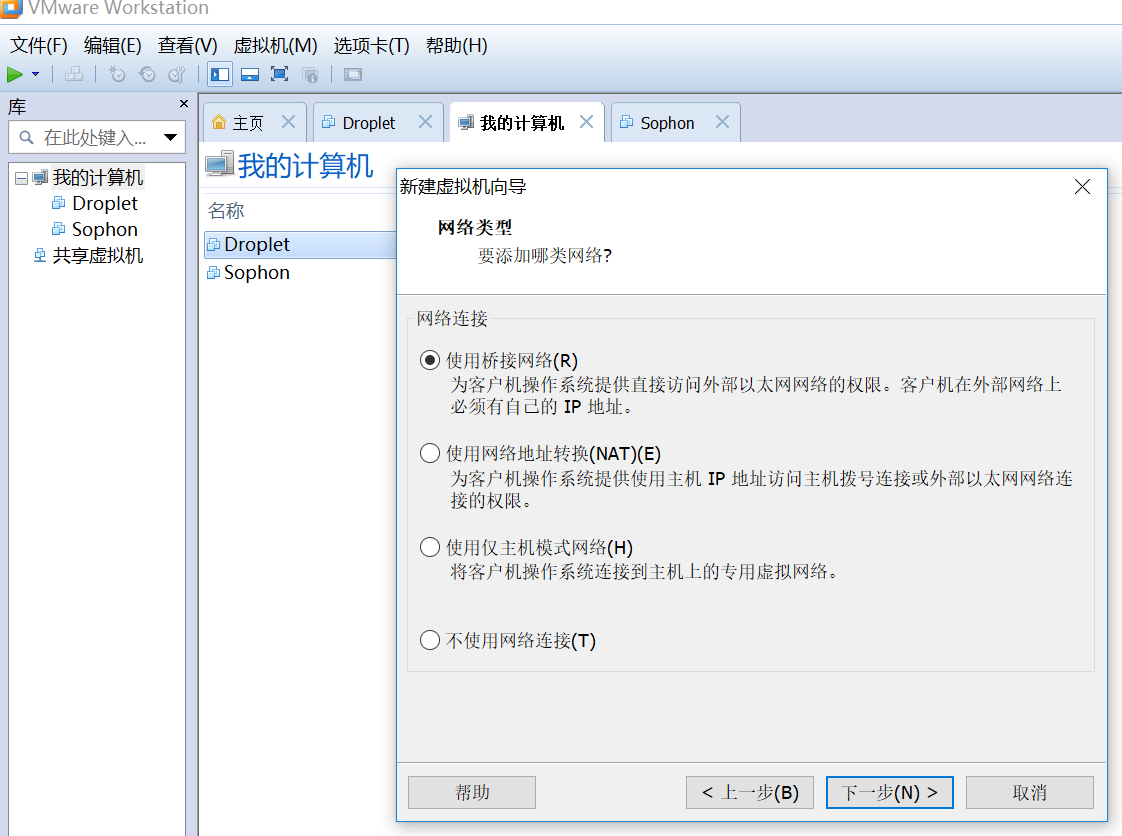Close the 新建虚拟机向导 dialog
The height and width of the screenshot is (836, 1122).
coord(1082,187)
